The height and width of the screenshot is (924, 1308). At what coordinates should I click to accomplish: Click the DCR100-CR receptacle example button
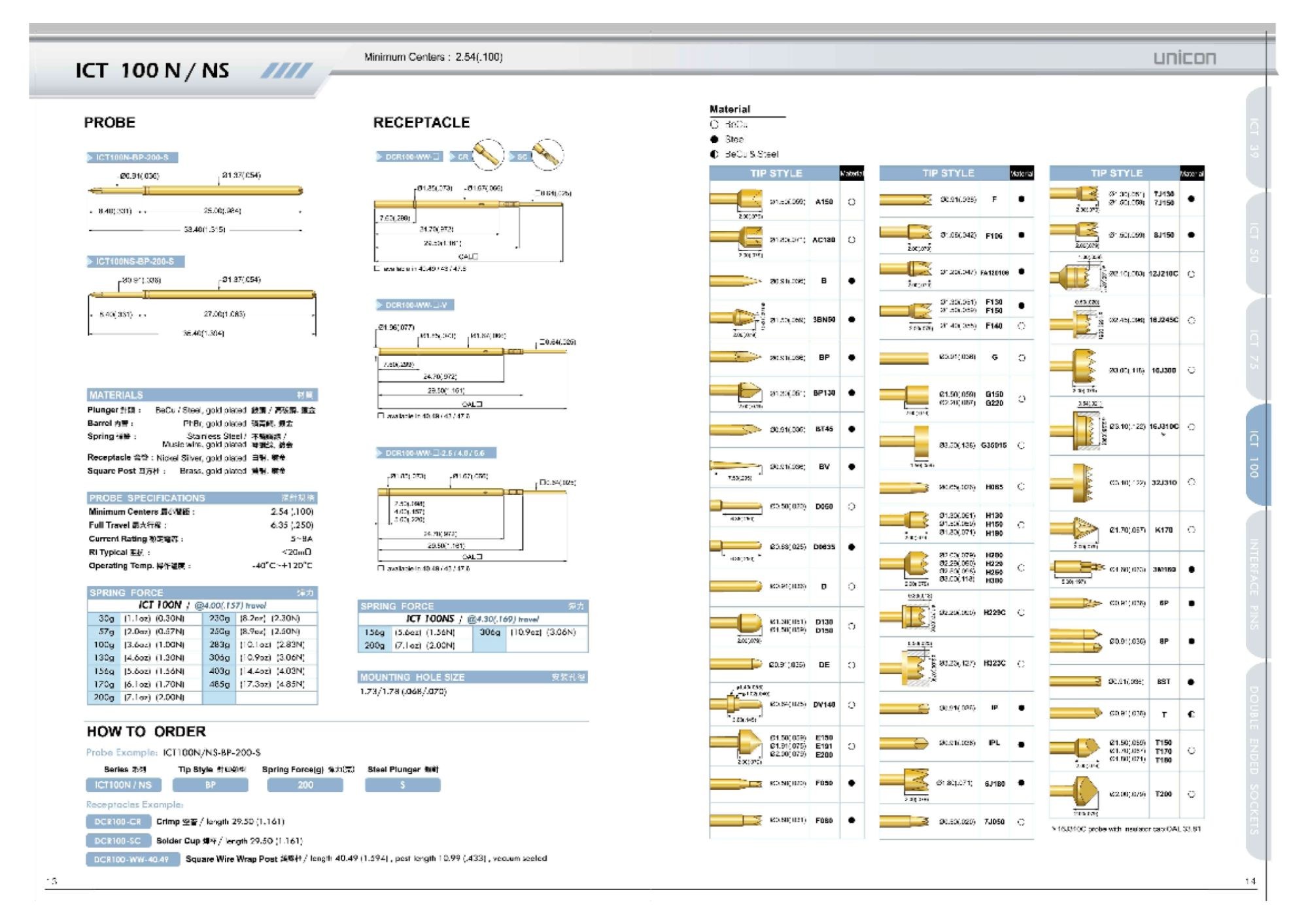118,821
